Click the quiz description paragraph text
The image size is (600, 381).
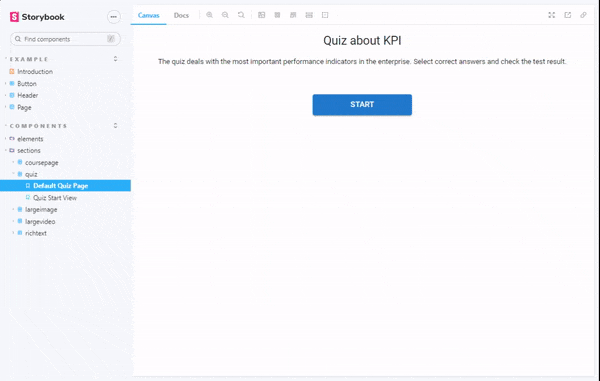tap(362, 62)
